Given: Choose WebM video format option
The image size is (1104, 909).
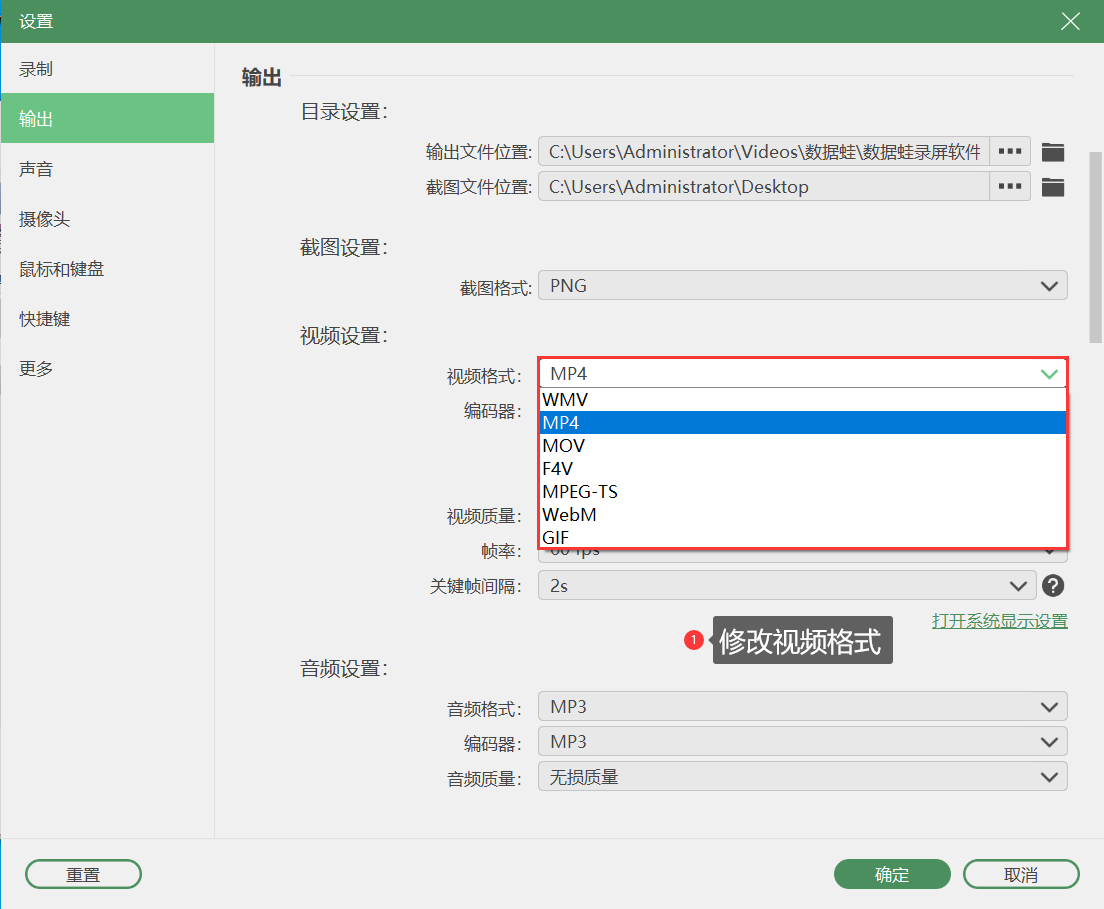Looking at the screenshot, I should 803,515.
